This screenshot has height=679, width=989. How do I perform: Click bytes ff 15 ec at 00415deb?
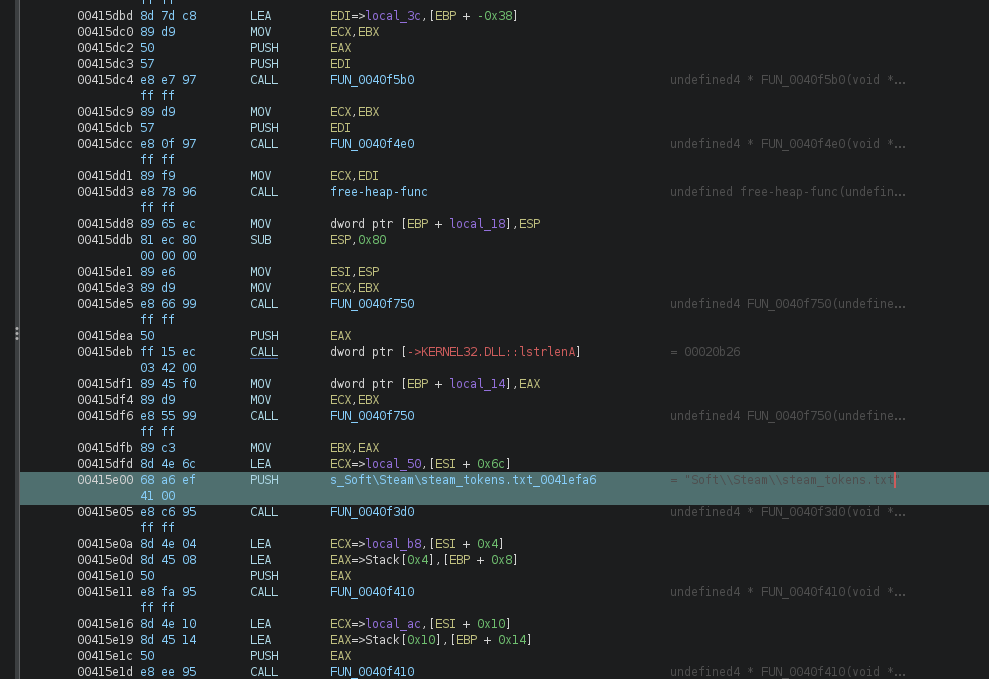coord(168,352)
